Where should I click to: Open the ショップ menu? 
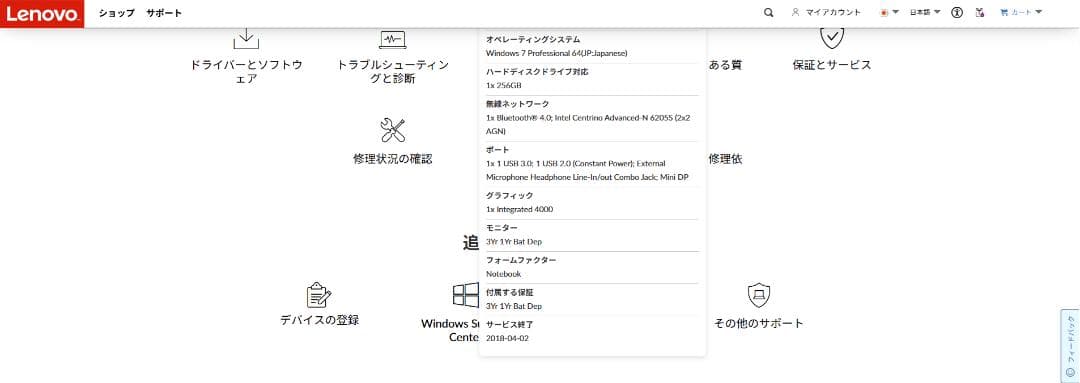click(116, 13)
